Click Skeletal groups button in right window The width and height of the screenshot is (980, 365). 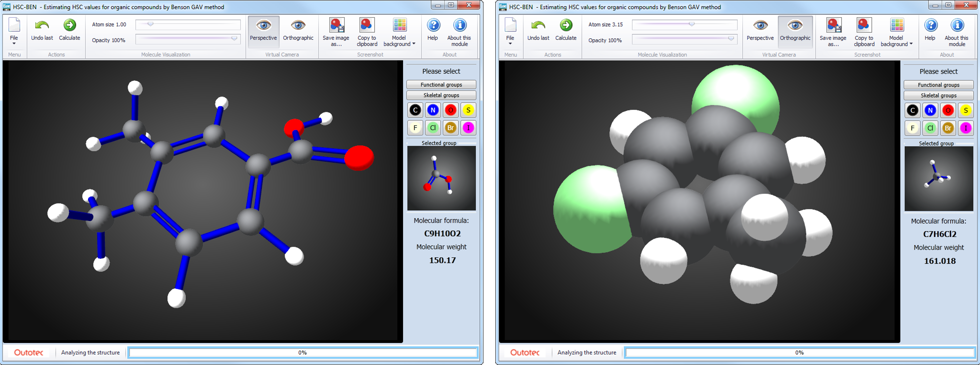(x=938, y=95)
